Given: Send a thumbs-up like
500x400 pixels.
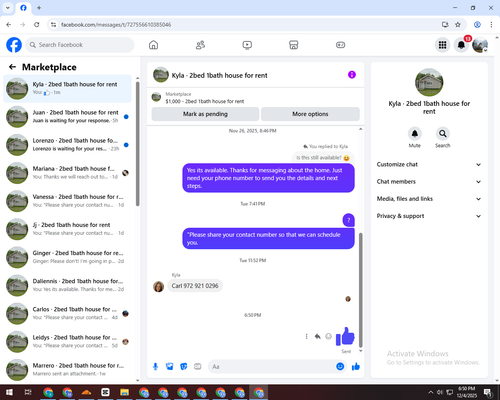Looking at the screenshot, I should 356,367.
